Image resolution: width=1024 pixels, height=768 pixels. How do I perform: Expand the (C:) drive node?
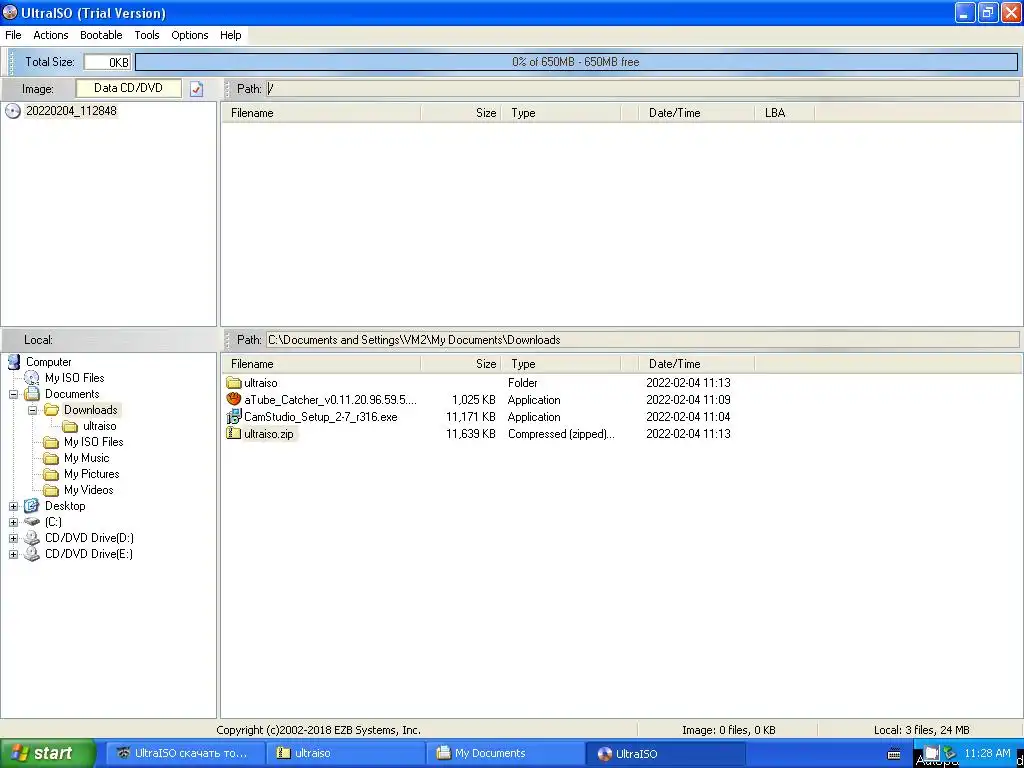click(x=13, y=522)
